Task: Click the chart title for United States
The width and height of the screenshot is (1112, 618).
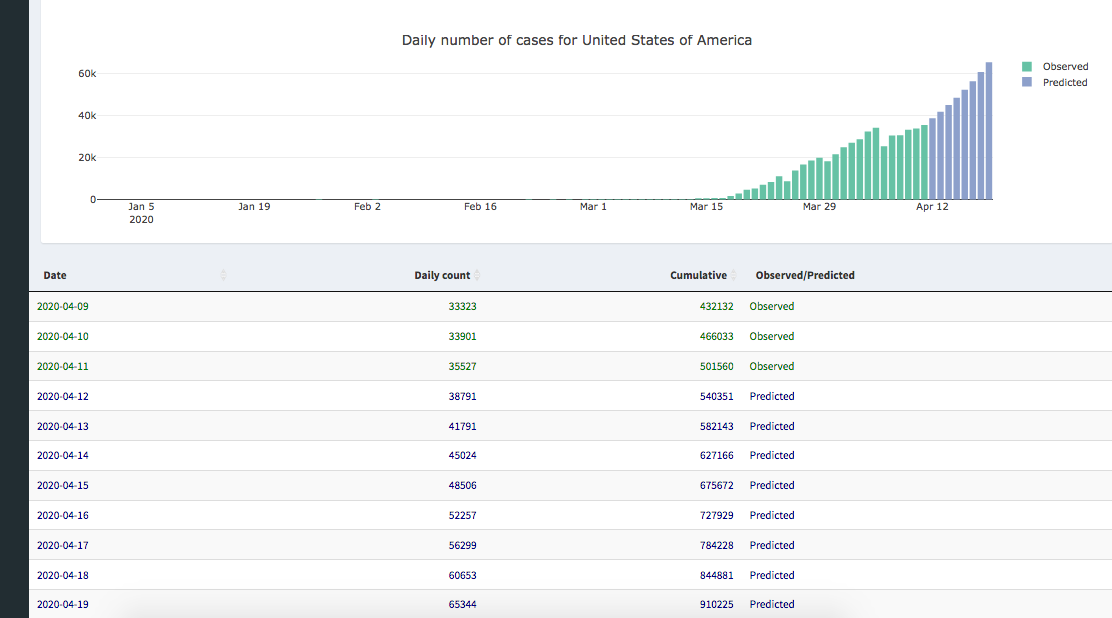Action: [576, 40]
